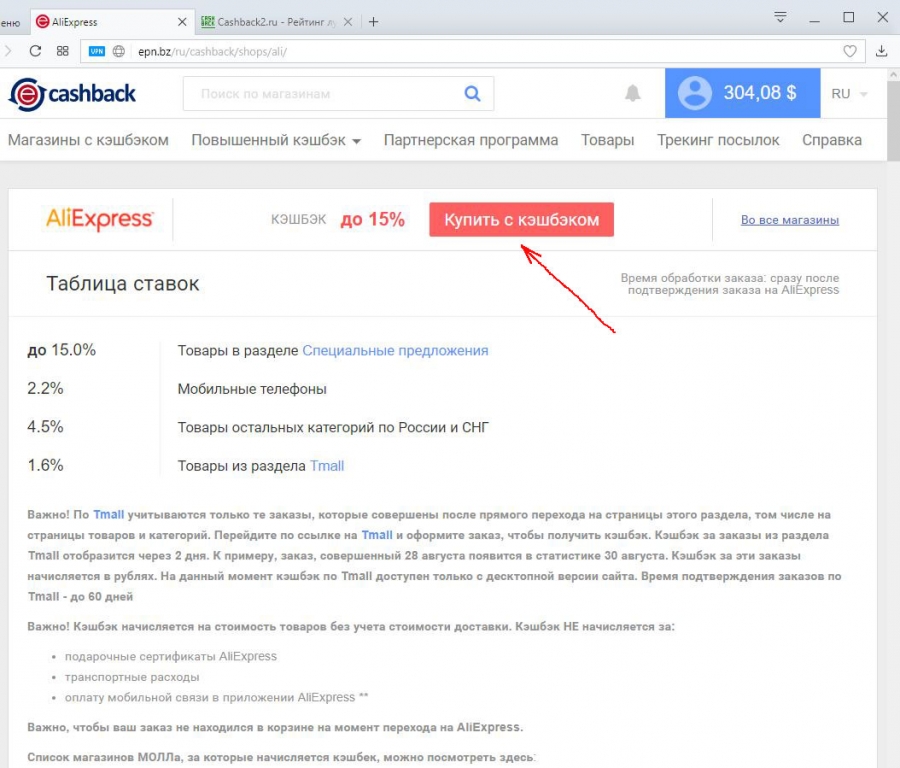This screenshot has height=768, width=900.
Task: Open the speed dial grid icon
Action: coord(63,51)
